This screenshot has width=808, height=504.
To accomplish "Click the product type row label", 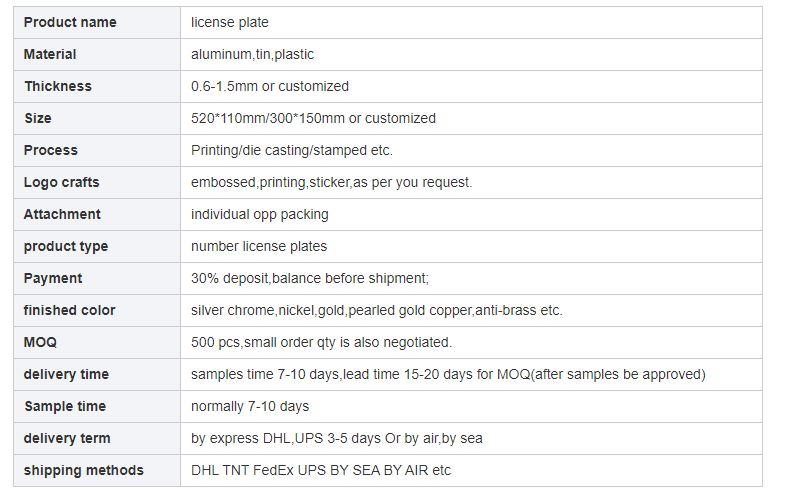I will pyautogui.click(x=66, y=246).
